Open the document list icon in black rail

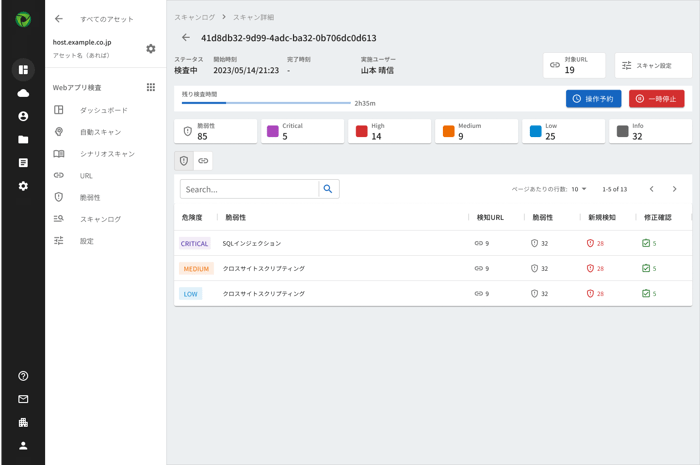[x=23, y=163]
